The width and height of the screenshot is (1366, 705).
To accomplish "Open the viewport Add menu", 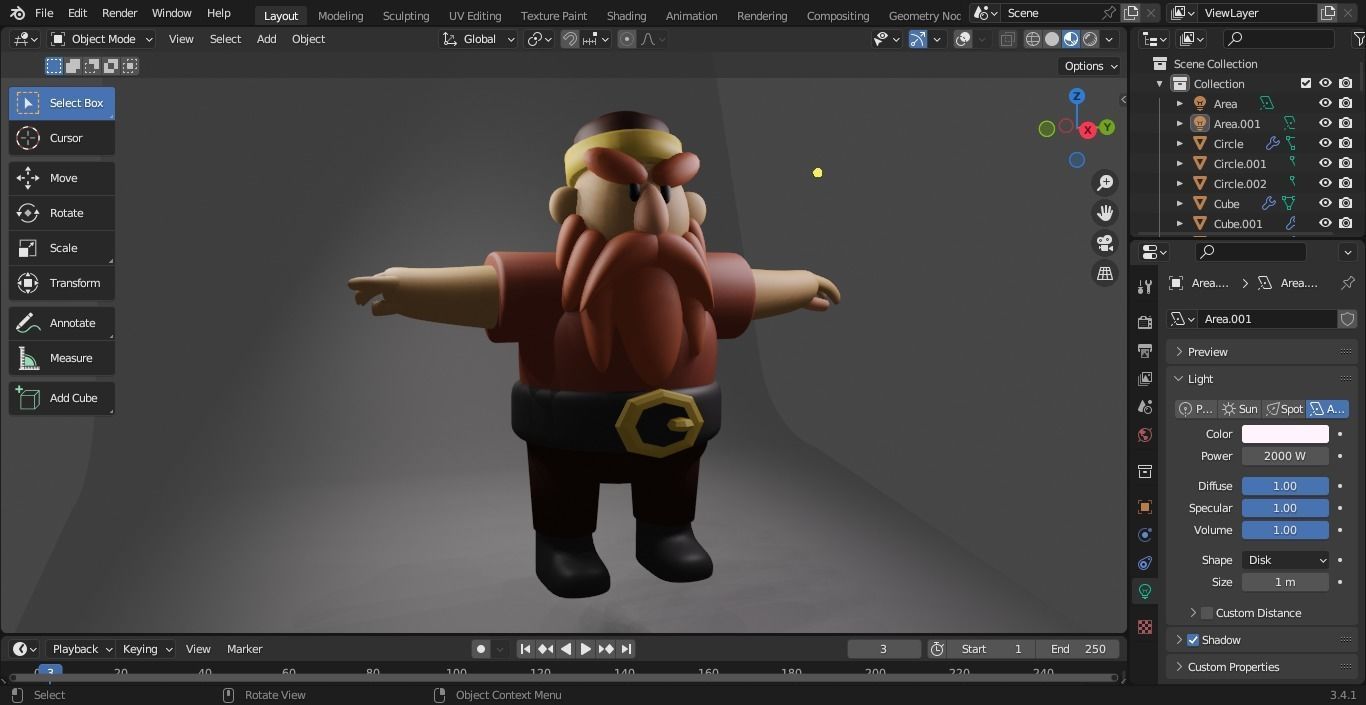I will [x=266, y=39].
